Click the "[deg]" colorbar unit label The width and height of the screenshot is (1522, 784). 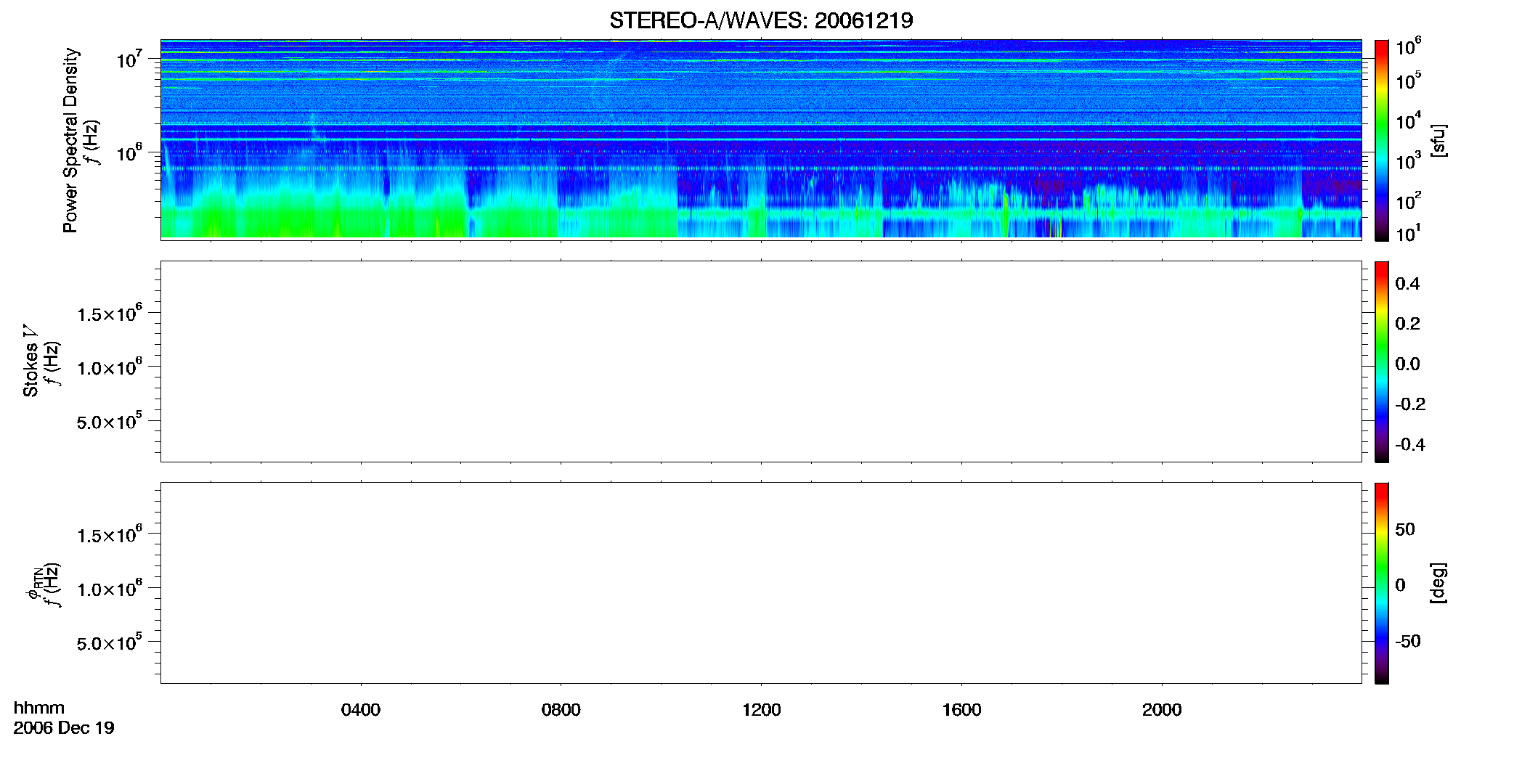1438,583
